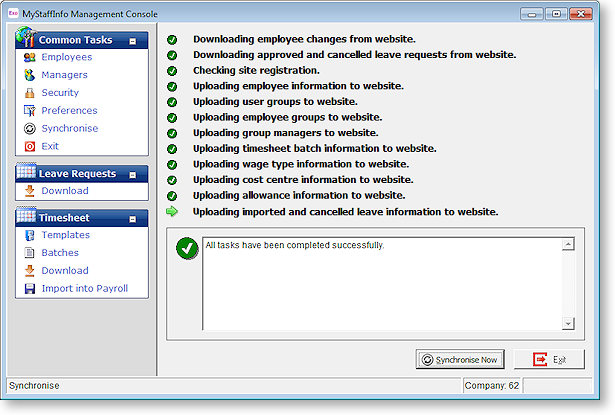
Task: Click the red Exit icon in sidebar
Action: pyautogui.click(x=30, y=147)
